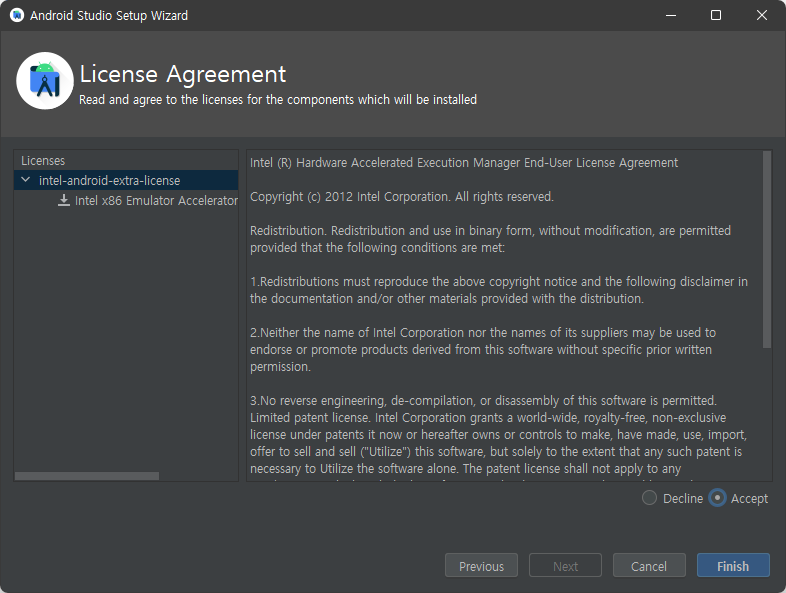The width and height of the screenshot is (786, 593).
Task: Collapse the intel-android-extra-license tree node
Action: coord(26,179)
